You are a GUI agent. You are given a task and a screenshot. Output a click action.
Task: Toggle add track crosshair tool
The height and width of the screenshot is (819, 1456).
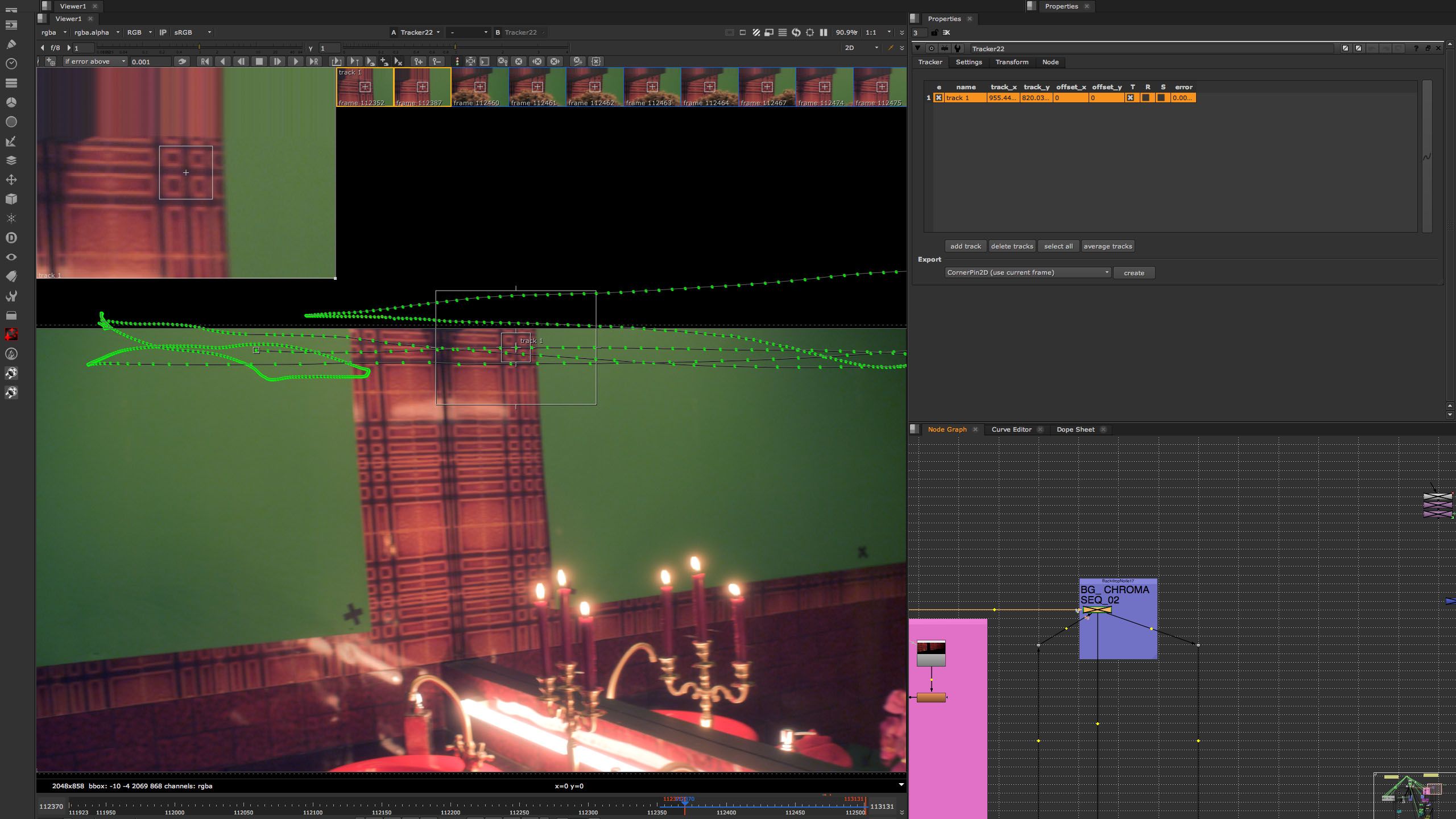(x=51, y=61)
